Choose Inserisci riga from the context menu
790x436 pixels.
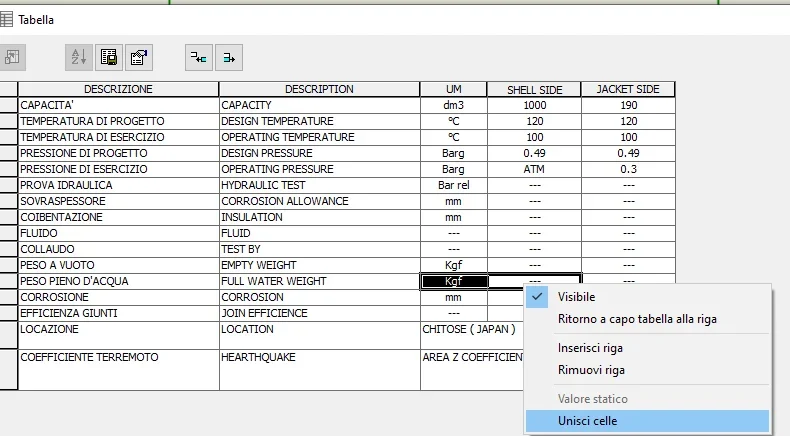tap(591, 348)
